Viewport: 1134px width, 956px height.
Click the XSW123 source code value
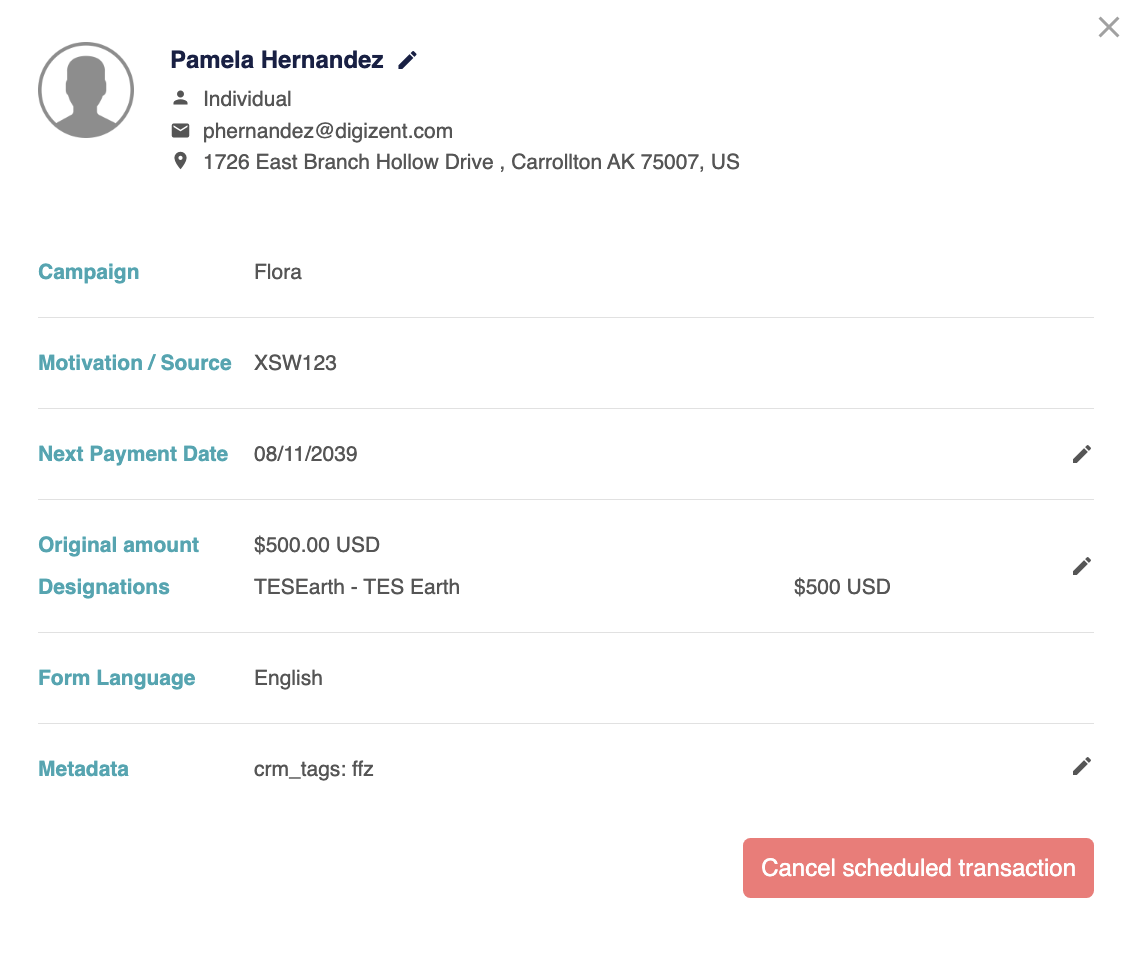(x=295, y=363)
